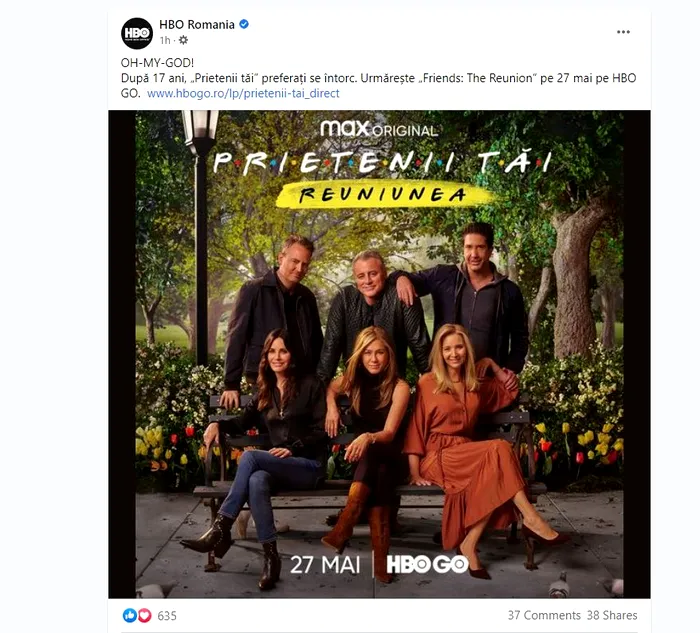The image size is (700, 633).
Task: Open the three-dot post options menu
Action: pyautogui.click(x=623, y=32)
